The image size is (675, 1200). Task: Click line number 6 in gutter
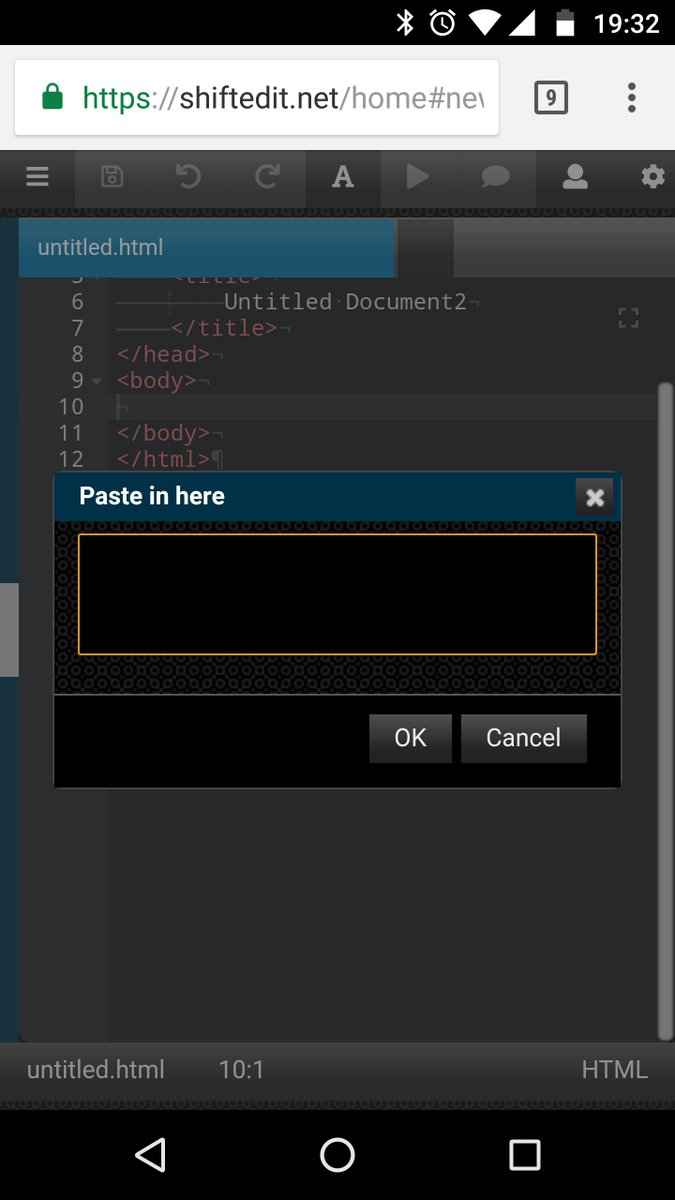(x=78, y=302)
